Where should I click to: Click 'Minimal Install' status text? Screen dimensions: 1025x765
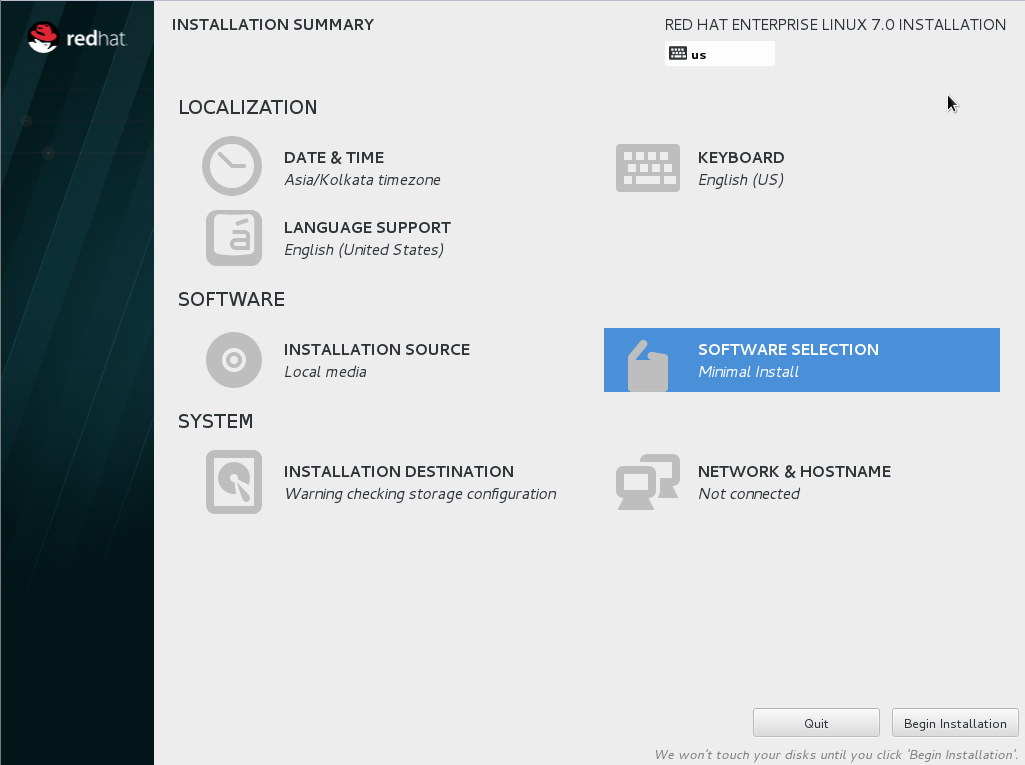tap(748, 372)
